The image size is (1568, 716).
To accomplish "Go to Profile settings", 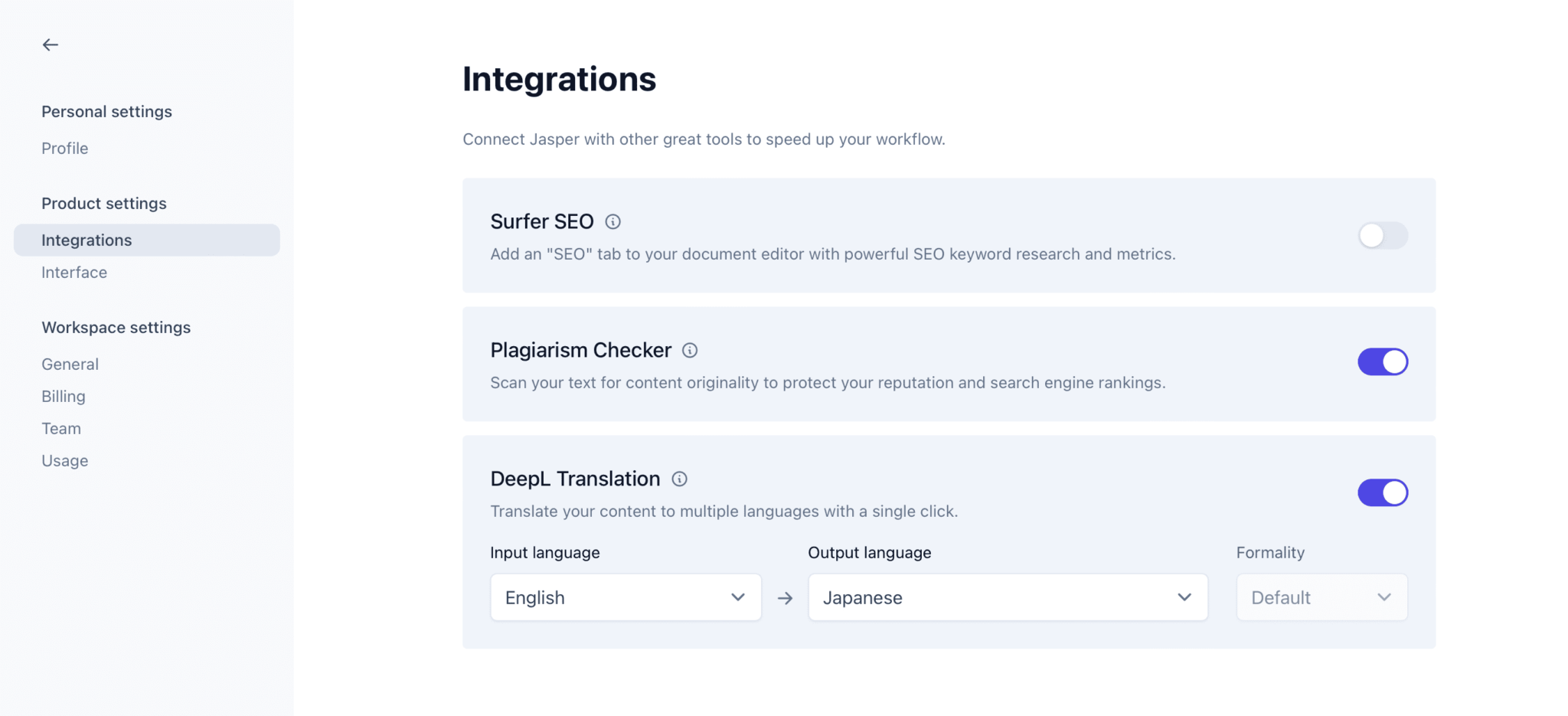I will [x=65, y=149].
